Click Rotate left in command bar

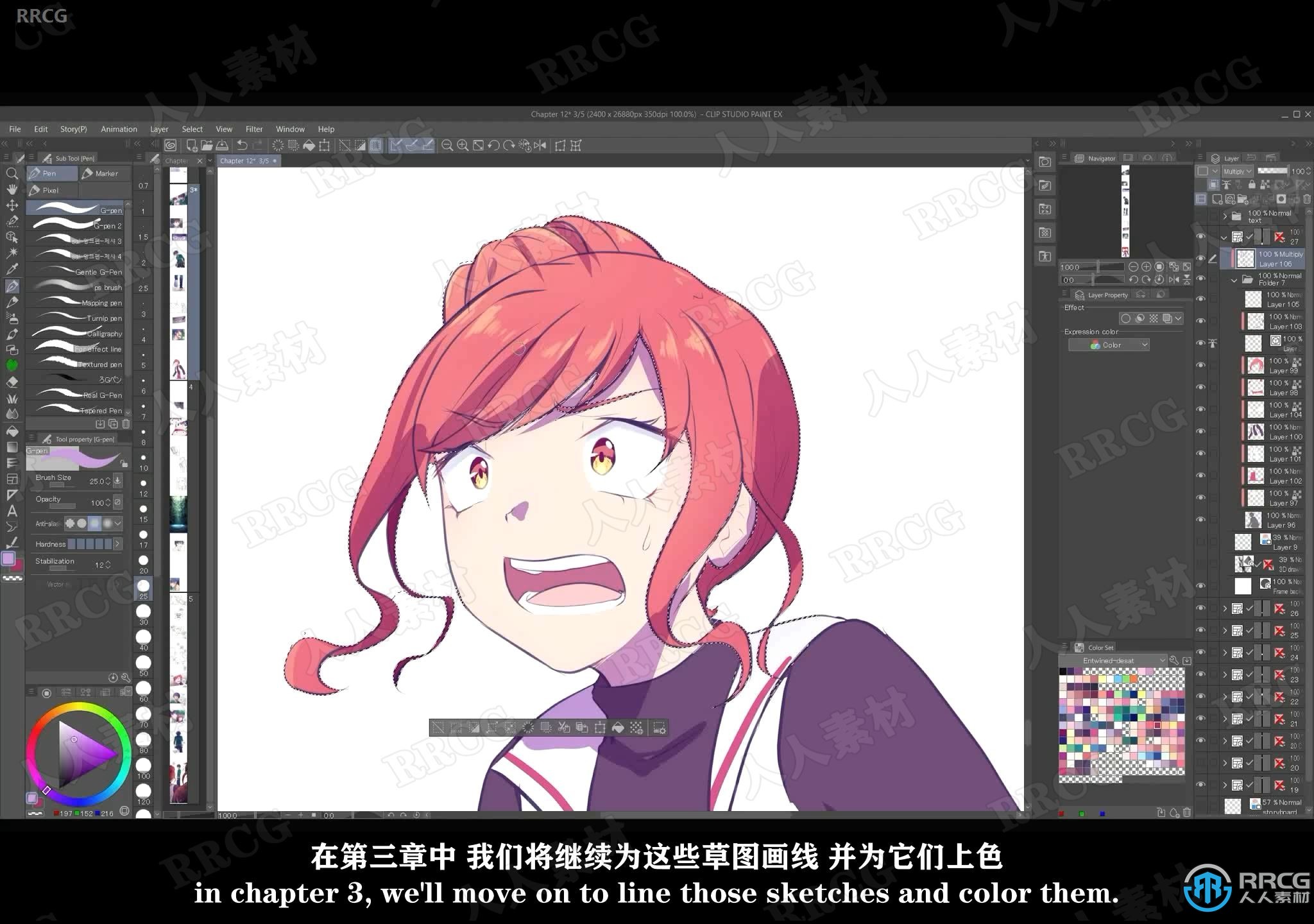493,146
